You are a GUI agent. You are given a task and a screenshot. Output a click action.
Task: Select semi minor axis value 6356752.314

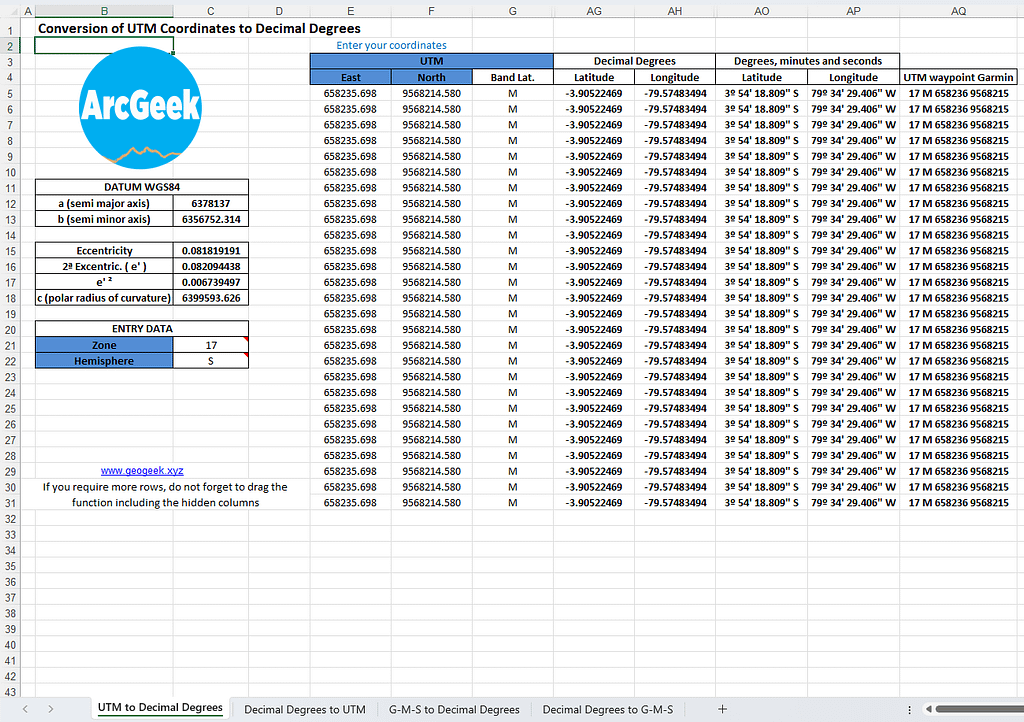coord(211,219)
